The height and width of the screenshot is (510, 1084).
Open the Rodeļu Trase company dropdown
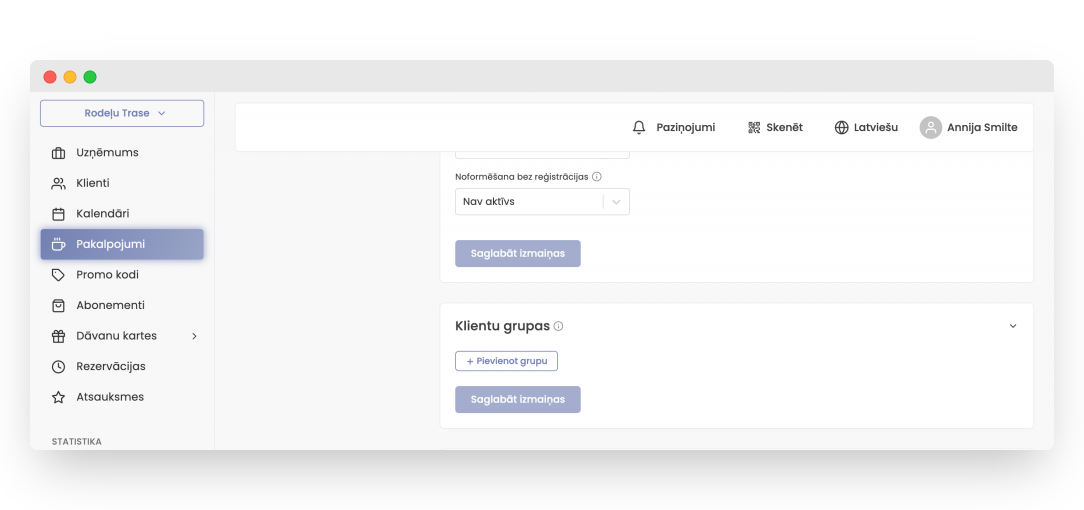coord(122,114)
